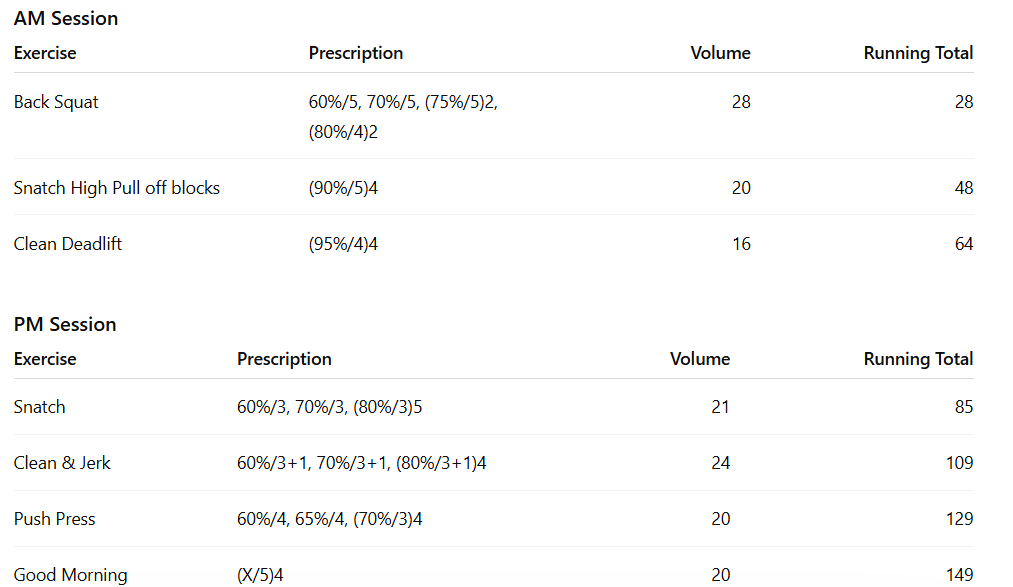Select the Back Squat exercise cell
1013x587 pixels.
(x=56, y=102)
